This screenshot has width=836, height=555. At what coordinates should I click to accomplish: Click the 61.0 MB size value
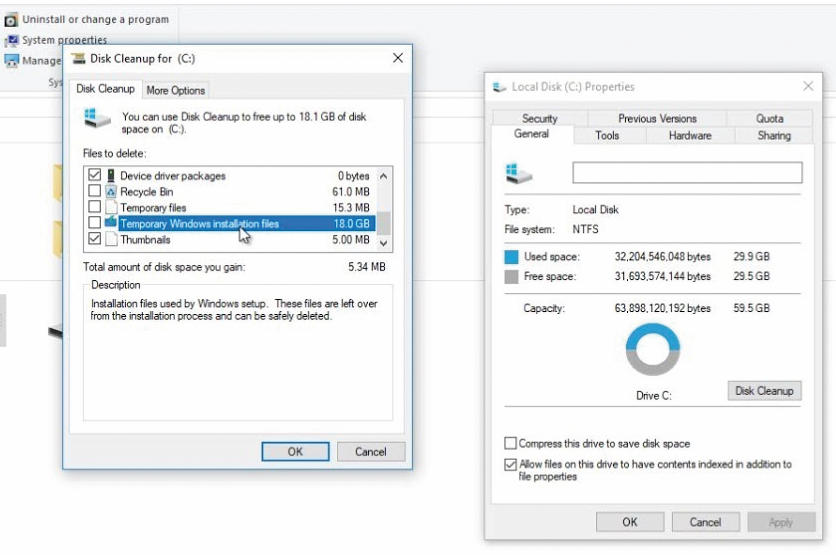(x=351, y=191)
